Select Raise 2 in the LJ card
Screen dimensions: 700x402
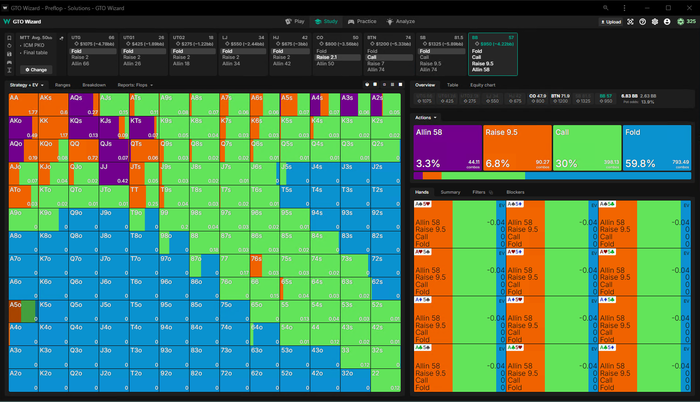click(242, 58)
